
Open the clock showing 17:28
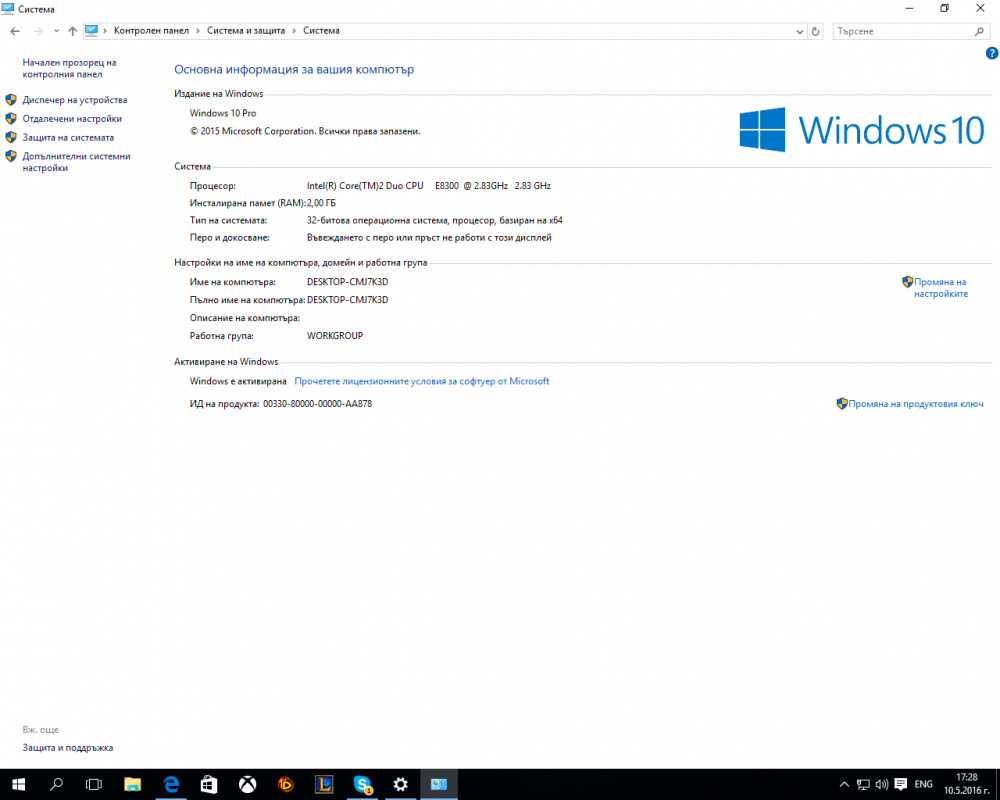click(966, 784)
